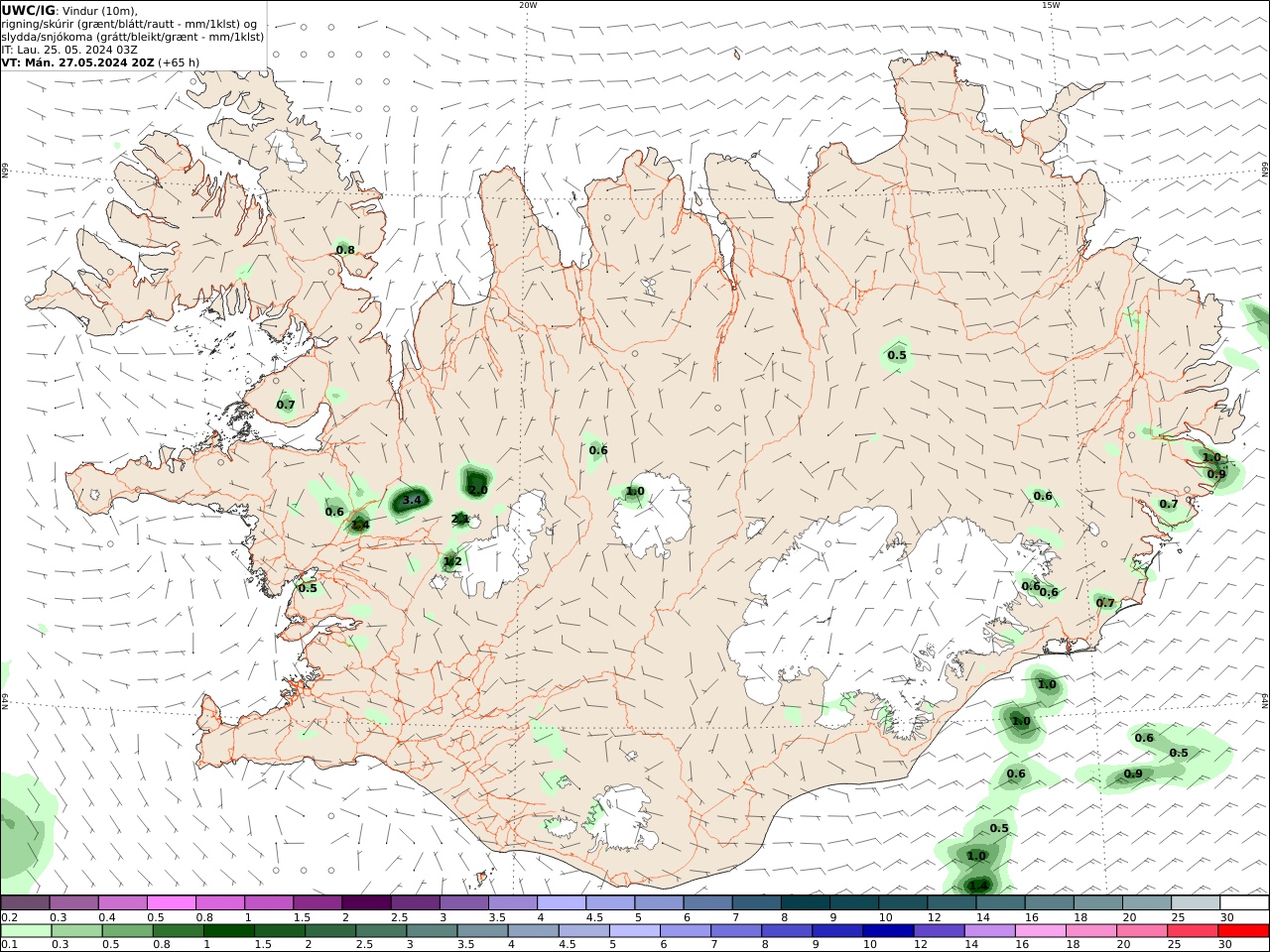Screen dimensions: 1270x952
Task: Pick the royal blue rain swatch between 9 and 10
Action: (836, 931)
